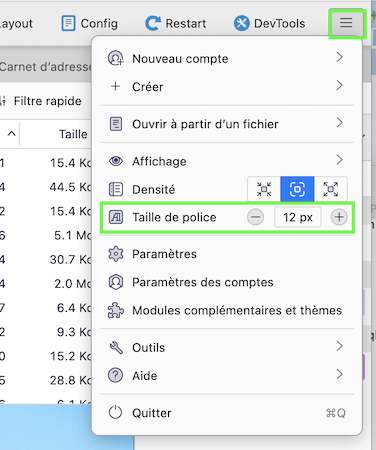The width and height of the screenshot is (376, 450).
Task: Select message row sized 5.1 Mo
Action: click(46, 235)
